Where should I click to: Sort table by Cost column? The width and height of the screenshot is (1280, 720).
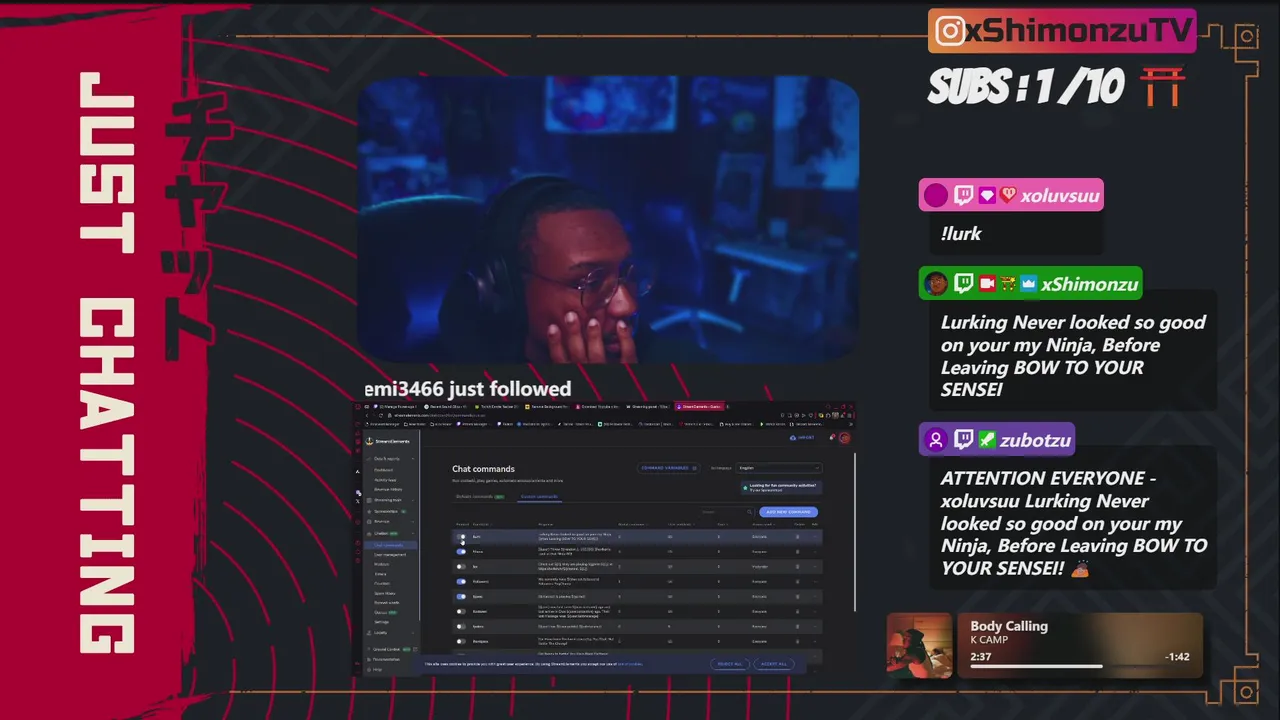(722, 524)
